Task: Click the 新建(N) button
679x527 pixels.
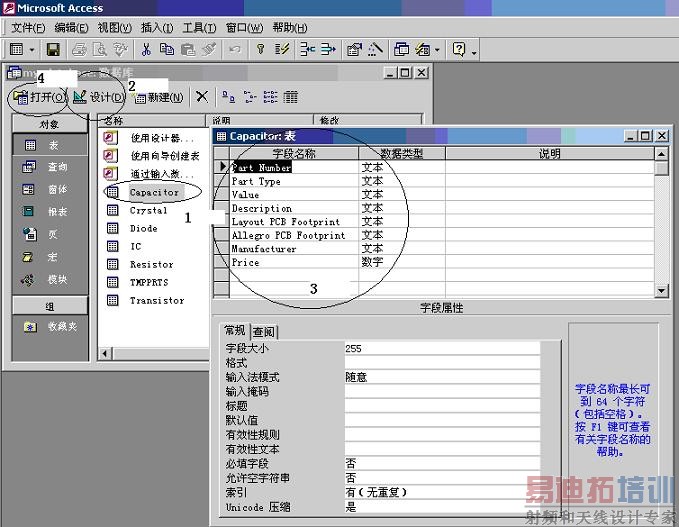Action: click(158, 97)
